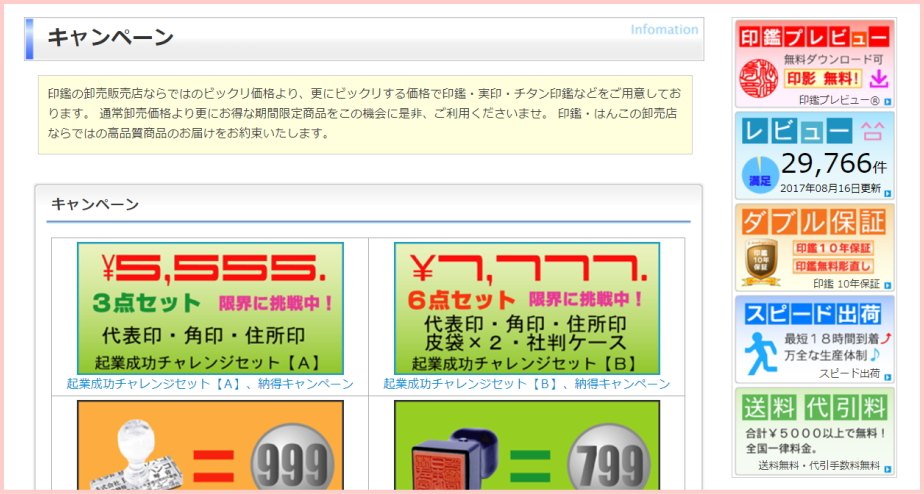924x494 pixels.
Task: Click the blue music note icon
Action: point(874,355)
